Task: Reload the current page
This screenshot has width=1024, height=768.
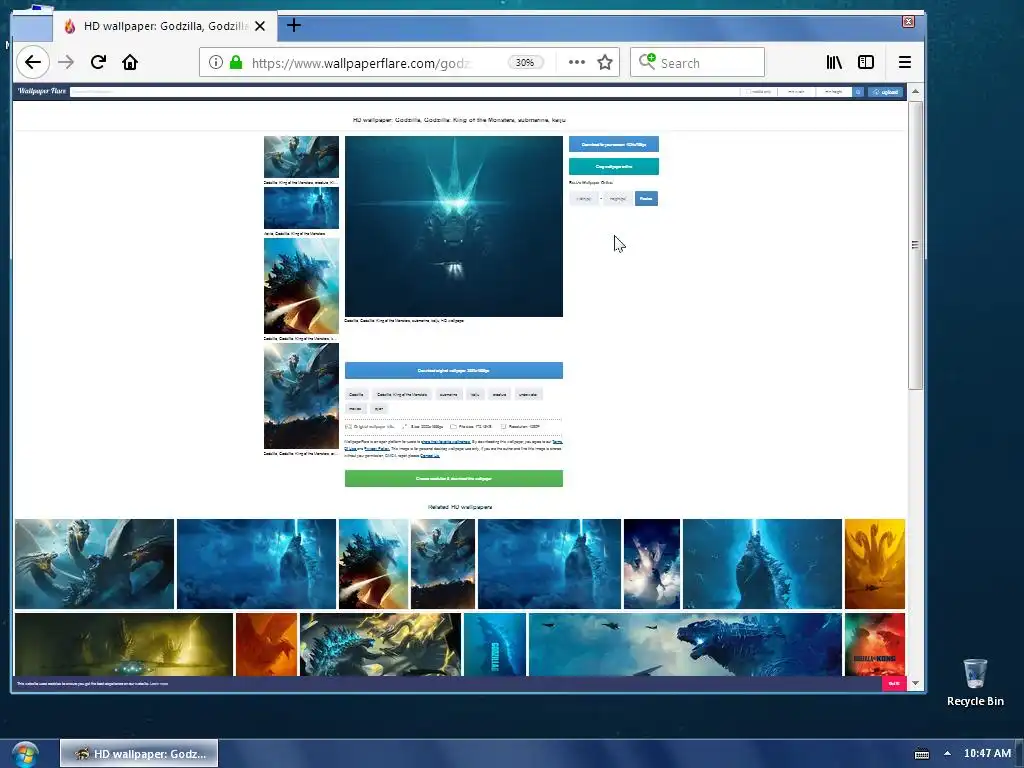Action: click(98, 63)
